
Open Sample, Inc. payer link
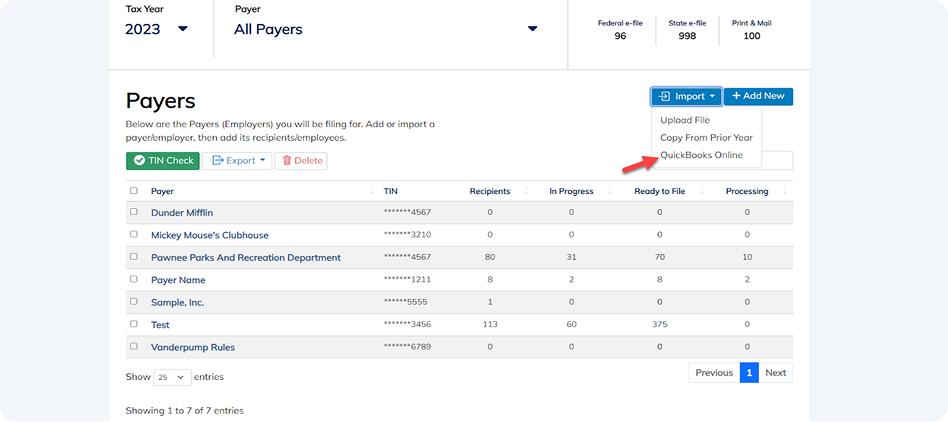[178, 302]
